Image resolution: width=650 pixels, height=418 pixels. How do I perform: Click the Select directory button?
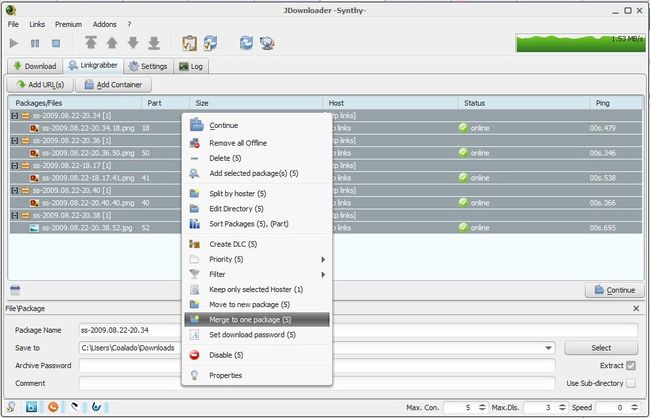[x=601, y=348]
